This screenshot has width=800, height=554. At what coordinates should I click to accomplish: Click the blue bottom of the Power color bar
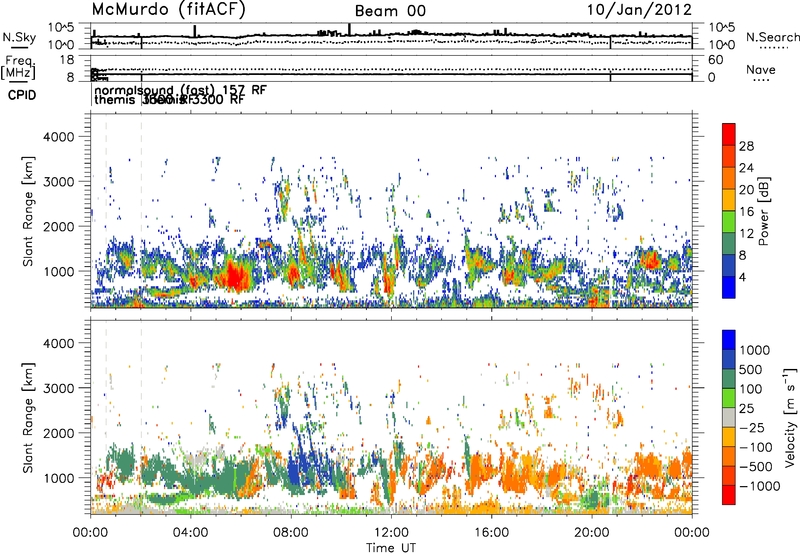coord(729,287)
